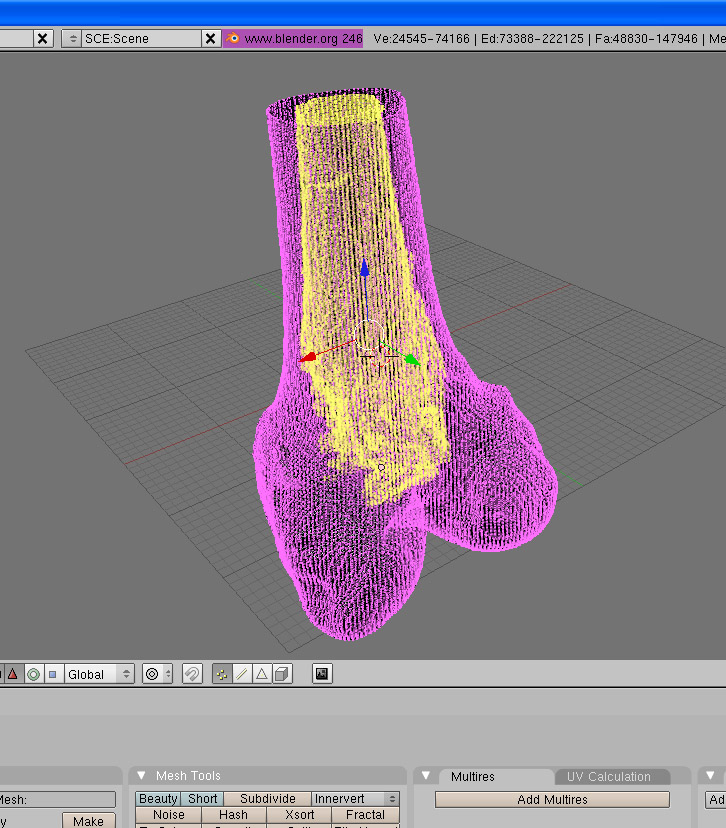This screenshot has width=726, height=828.
Task: Open the Global orientation dropdown
Action: 99,674
